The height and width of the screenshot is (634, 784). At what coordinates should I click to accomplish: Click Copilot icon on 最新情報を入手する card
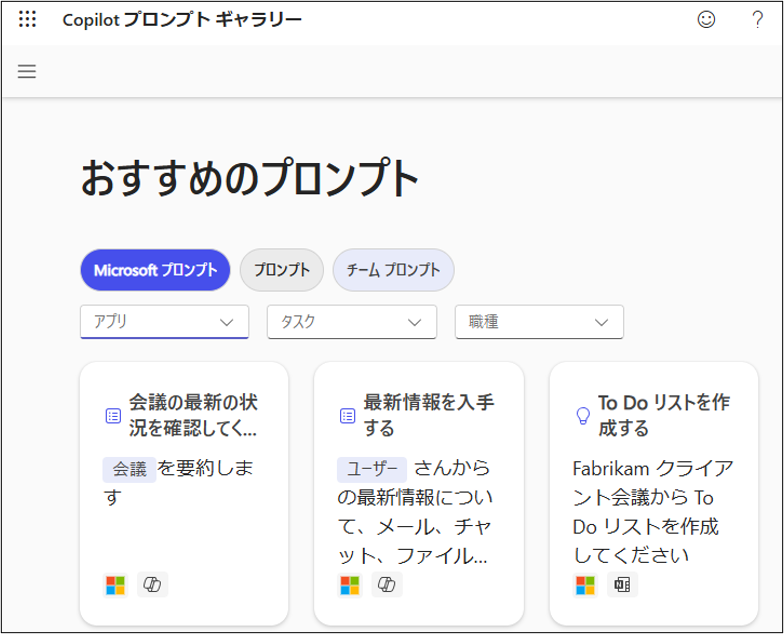click(386, 584)
